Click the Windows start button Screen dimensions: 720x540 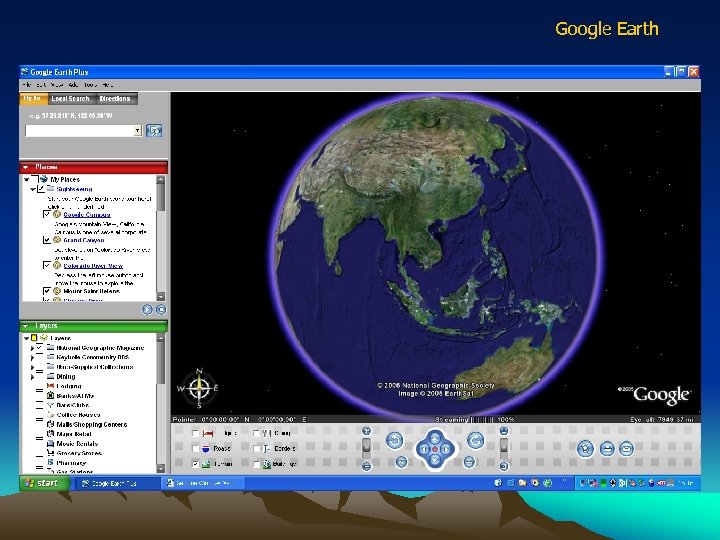45,483
